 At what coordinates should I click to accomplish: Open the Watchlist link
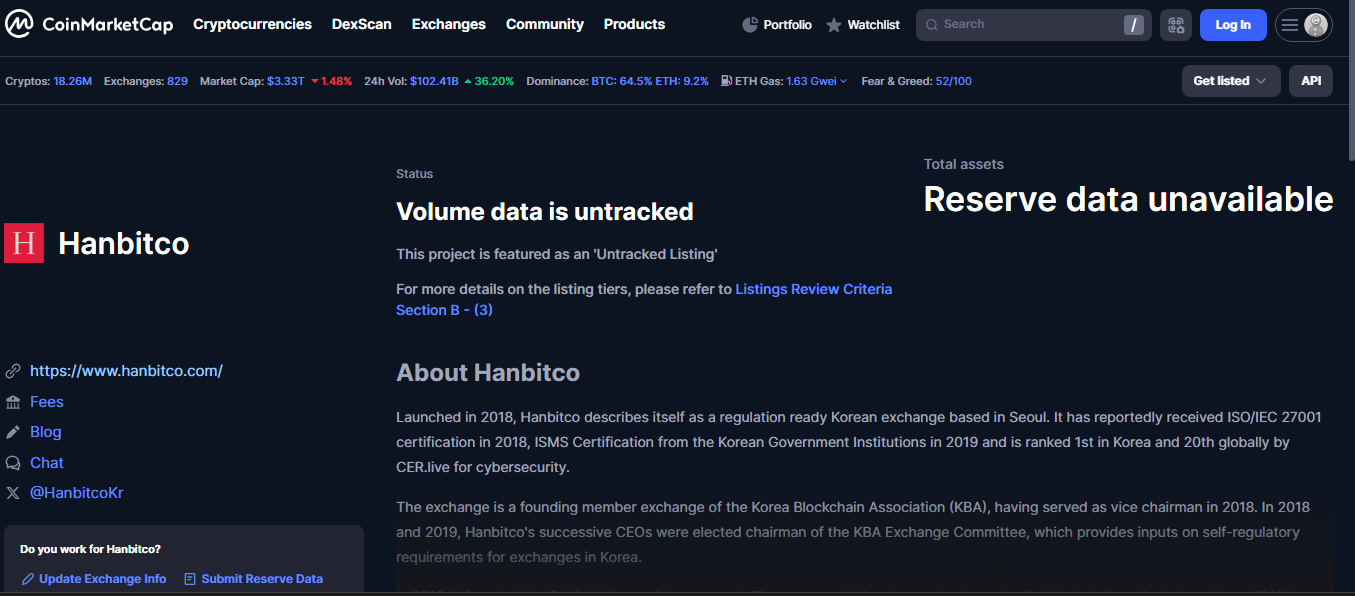(x=874, y=25)
